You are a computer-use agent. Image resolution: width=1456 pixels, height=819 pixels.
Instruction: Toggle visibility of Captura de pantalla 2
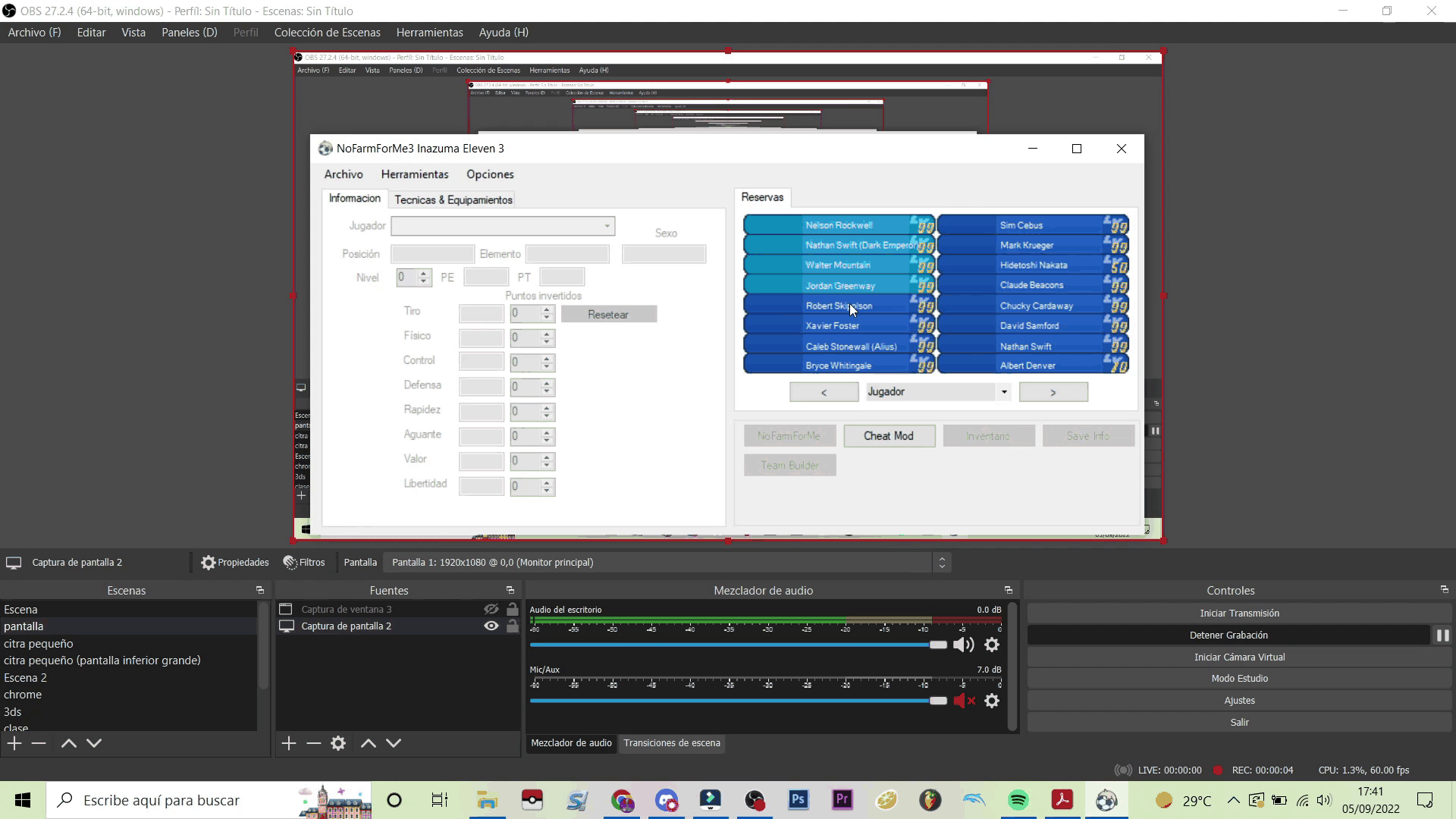pyautogui.click(x=491, y=626)
